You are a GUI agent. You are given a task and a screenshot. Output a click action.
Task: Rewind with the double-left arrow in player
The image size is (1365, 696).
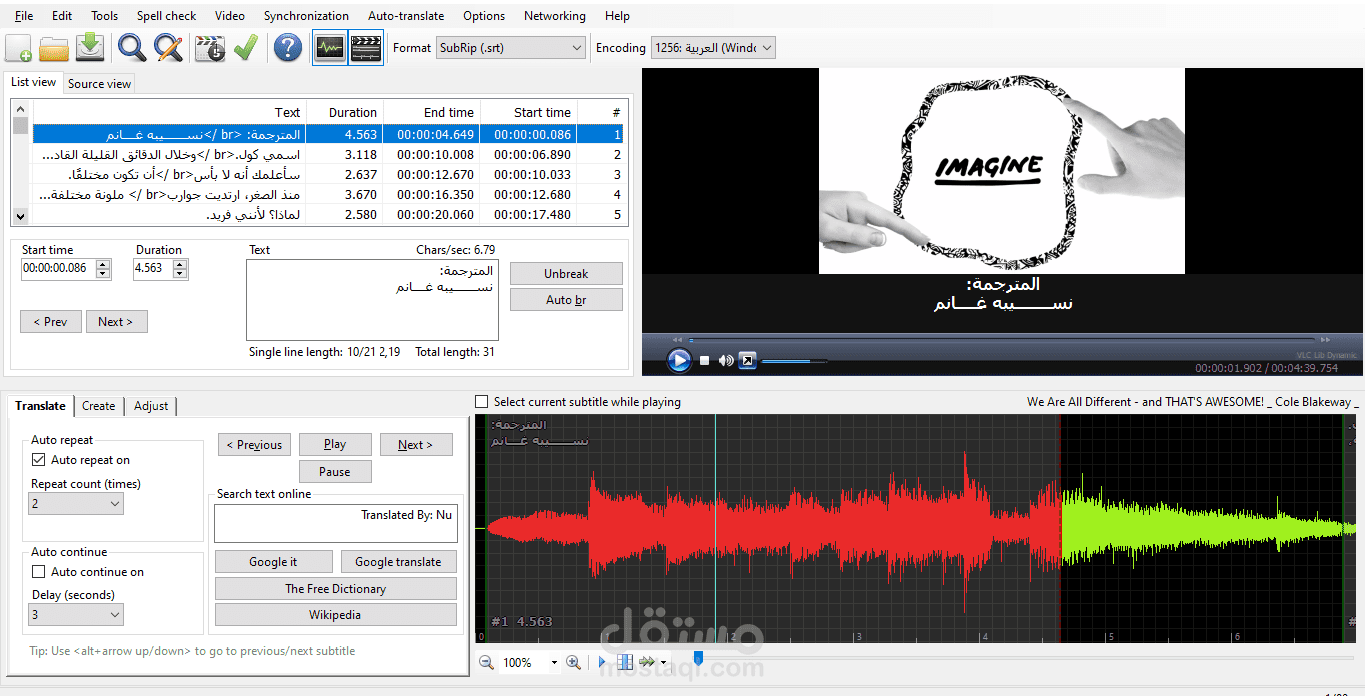pyautogui.click(x=677, y=340)
